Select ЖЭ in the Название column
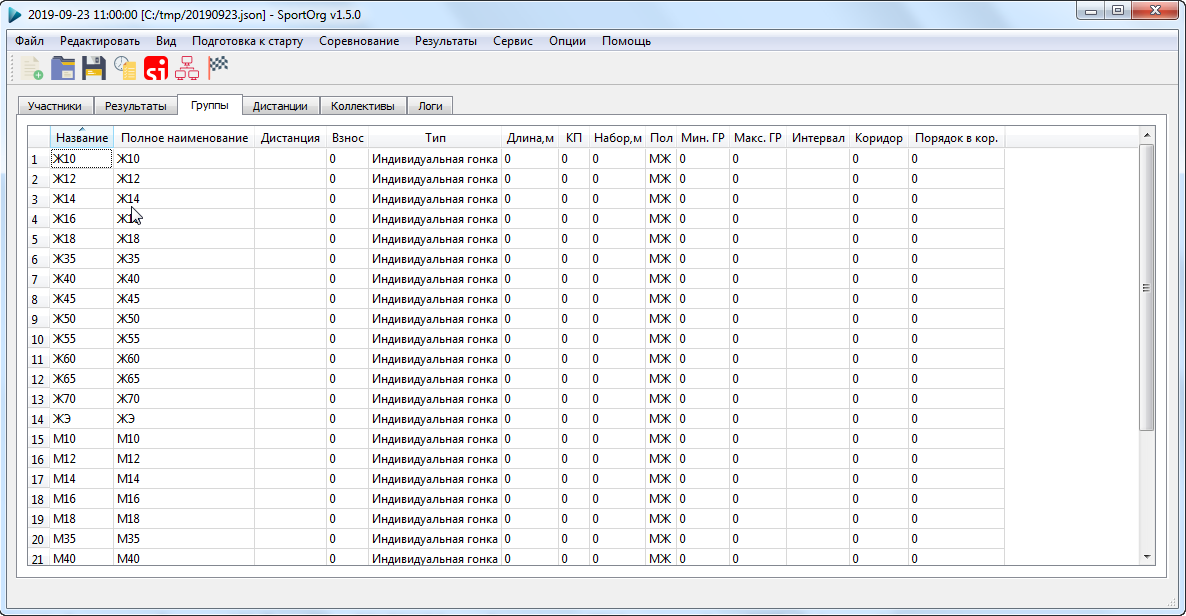The image size is (1186, 616). [82, 419]
